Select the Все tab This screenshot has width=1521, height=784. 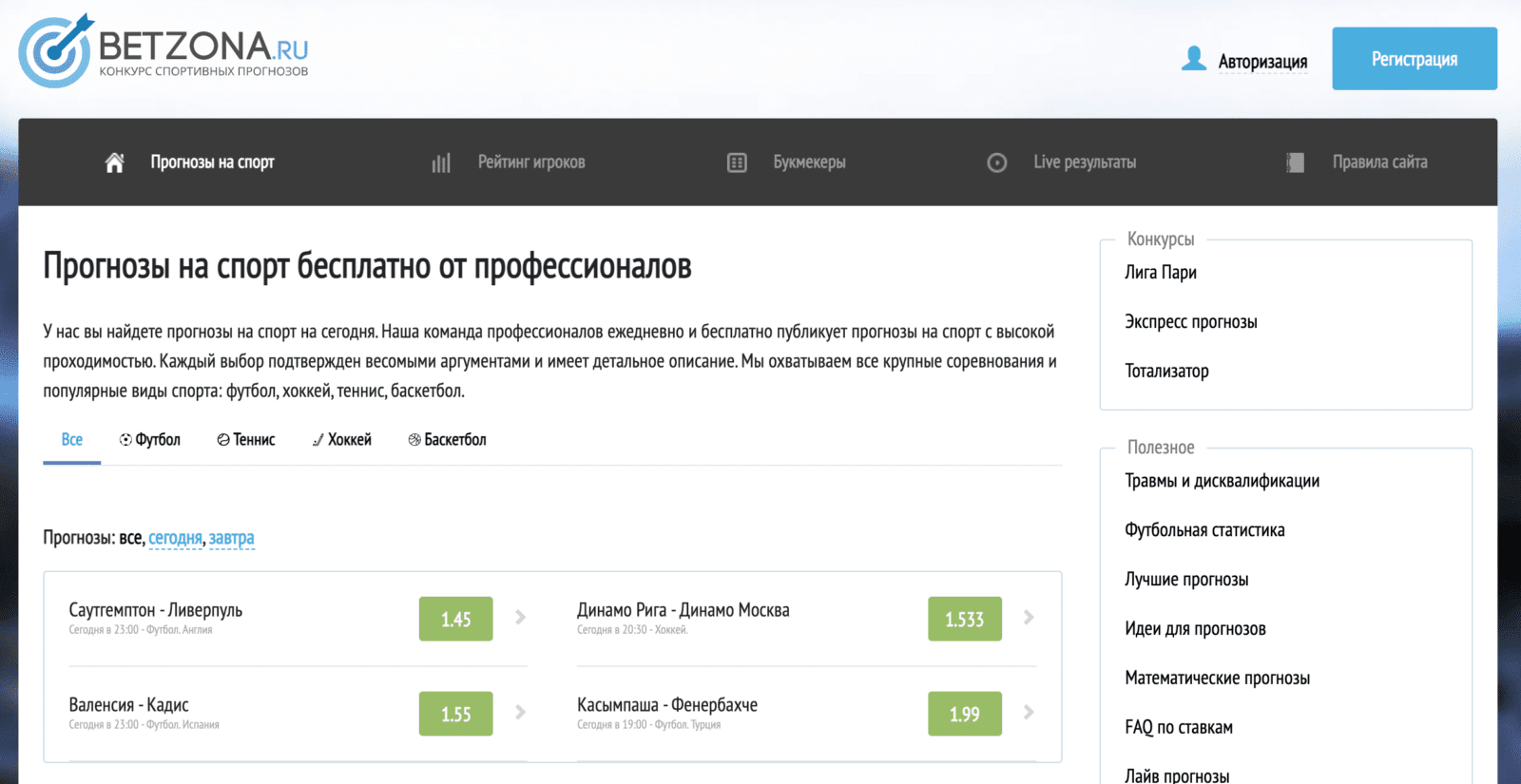tap(71, 440)
